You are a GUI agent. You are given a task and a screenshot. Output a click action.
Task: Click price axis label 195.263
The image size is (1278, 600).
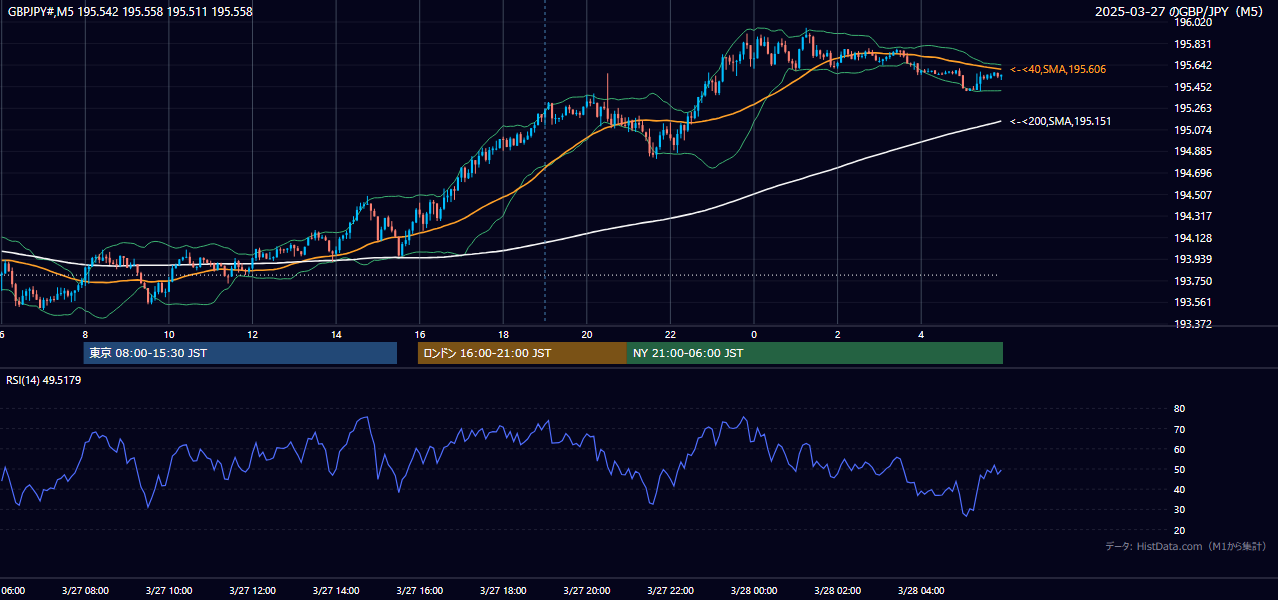1192,108
